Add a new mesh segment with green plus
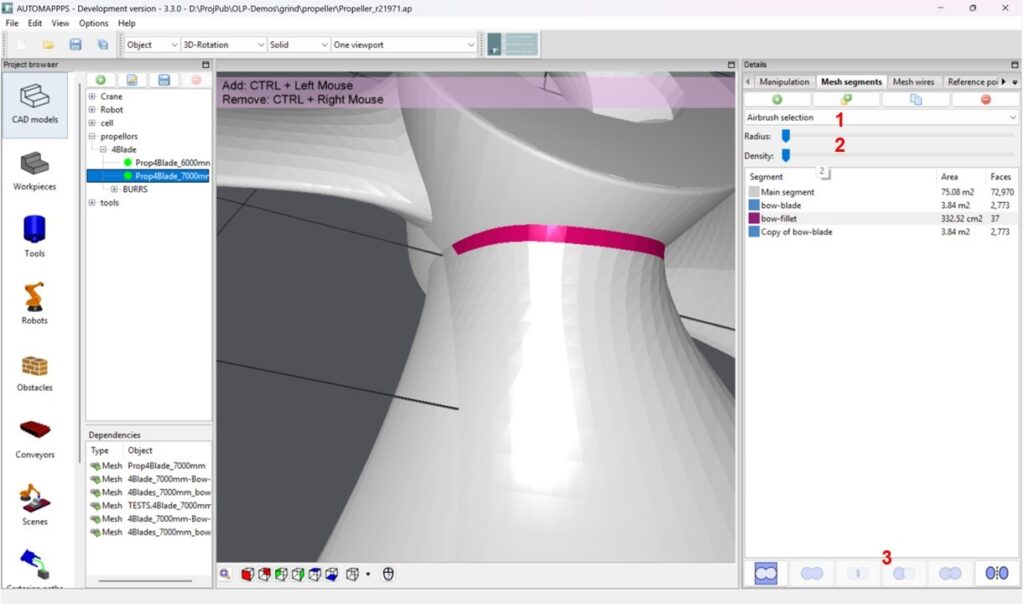Screen dimensions: 1024x604 (777, 100)
